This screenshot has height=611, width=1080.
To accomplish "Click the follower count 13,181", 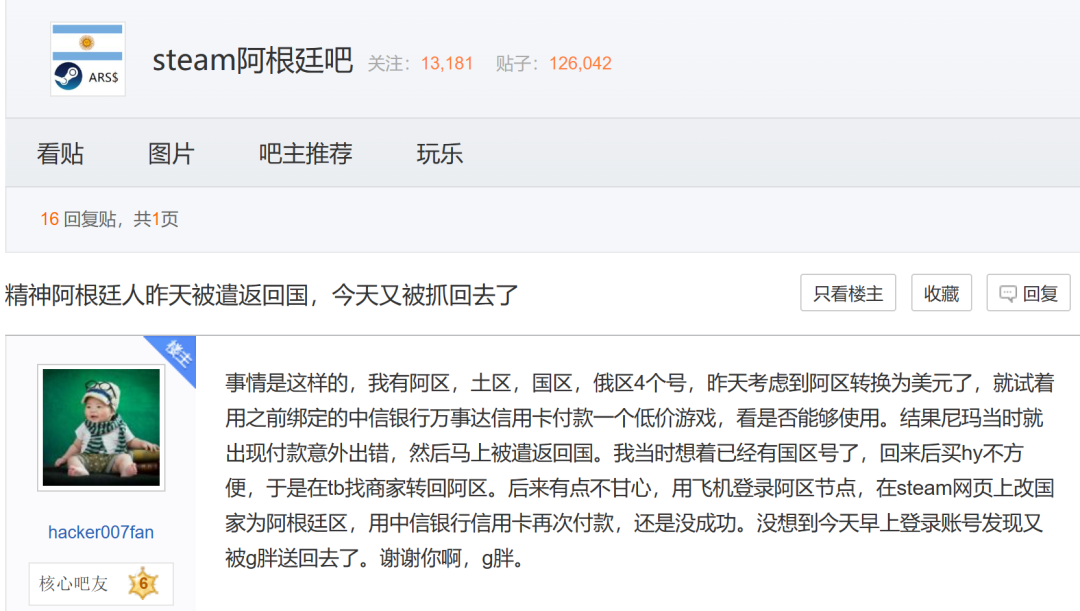I will point(446,64).
